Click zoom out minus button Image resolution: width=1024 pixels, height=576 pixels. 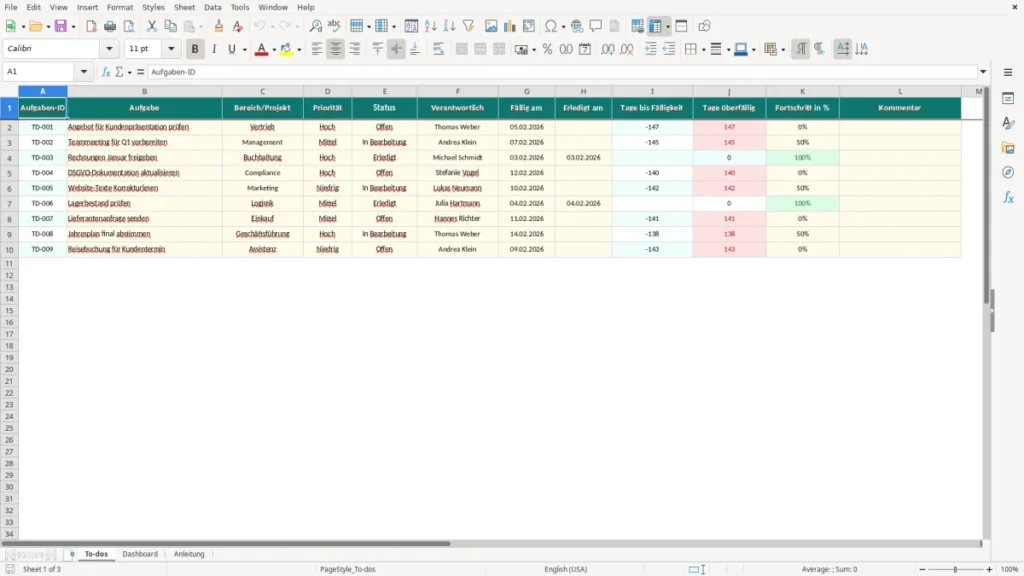pyautogui.click(x=921, y=569)
